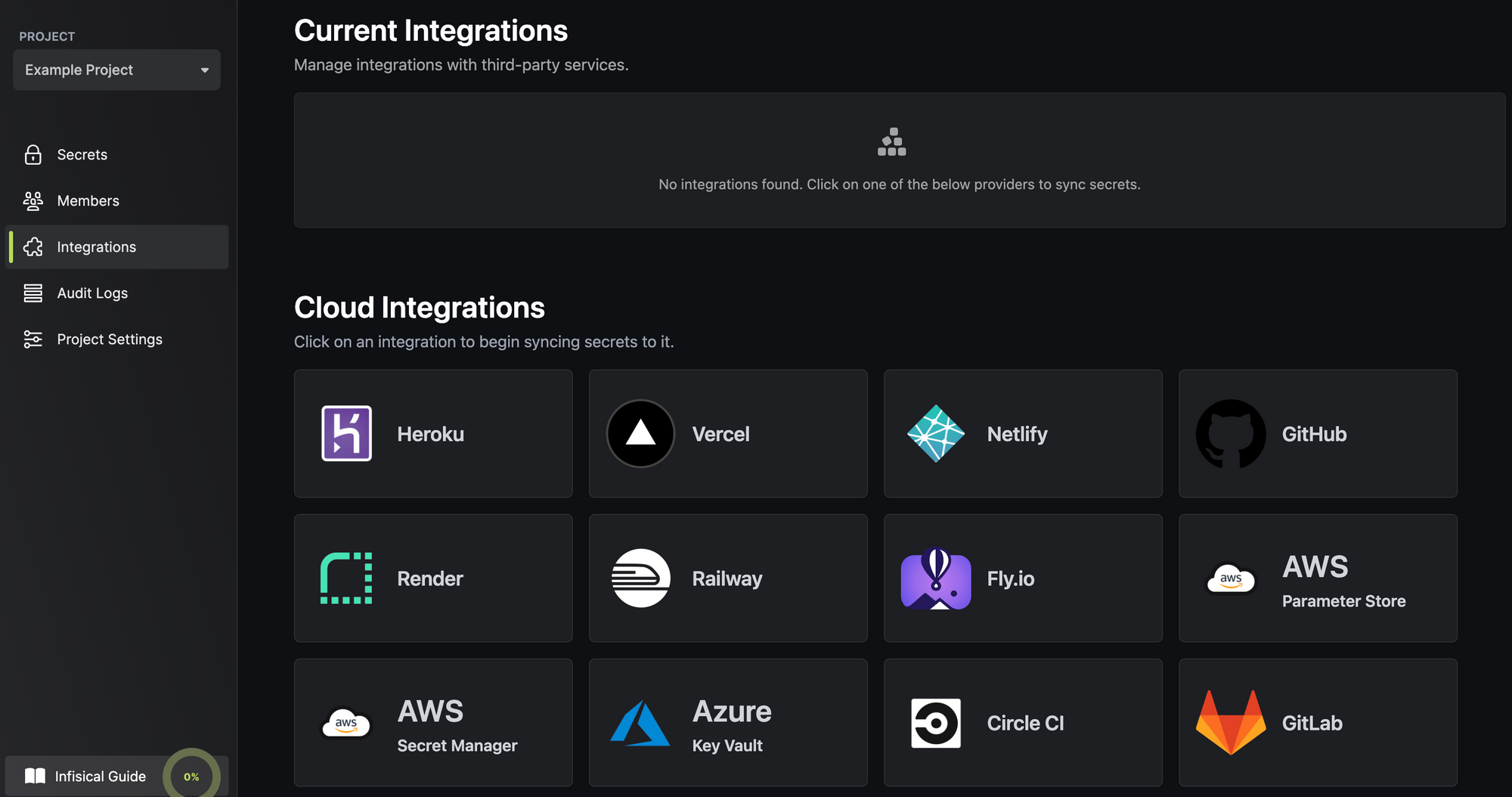Screen dimensions: 1512x797
Task: Click the Members people icon
Action: [33, 200]
